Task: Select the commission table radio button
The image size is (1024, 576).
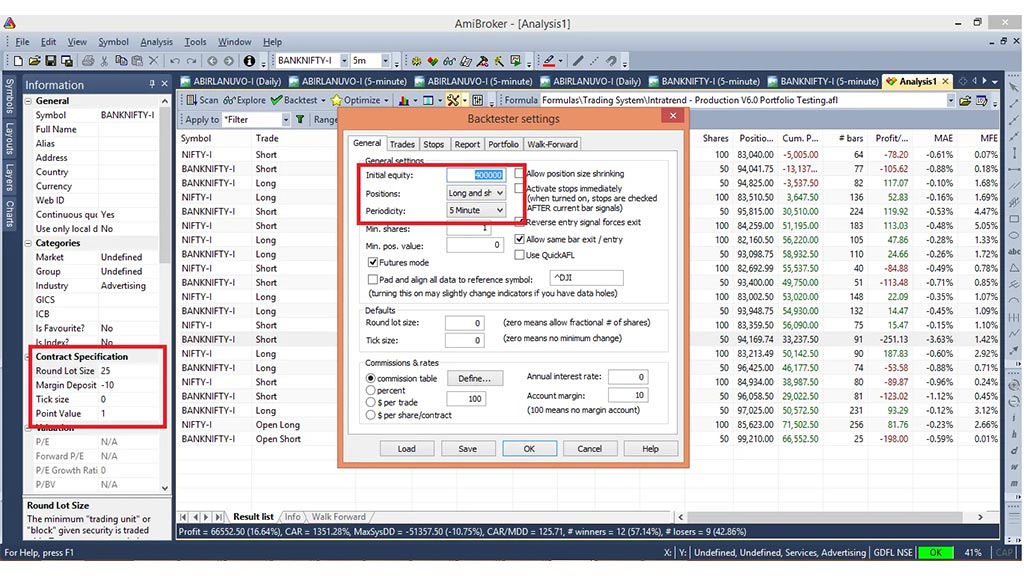Action: click(371, 378)
